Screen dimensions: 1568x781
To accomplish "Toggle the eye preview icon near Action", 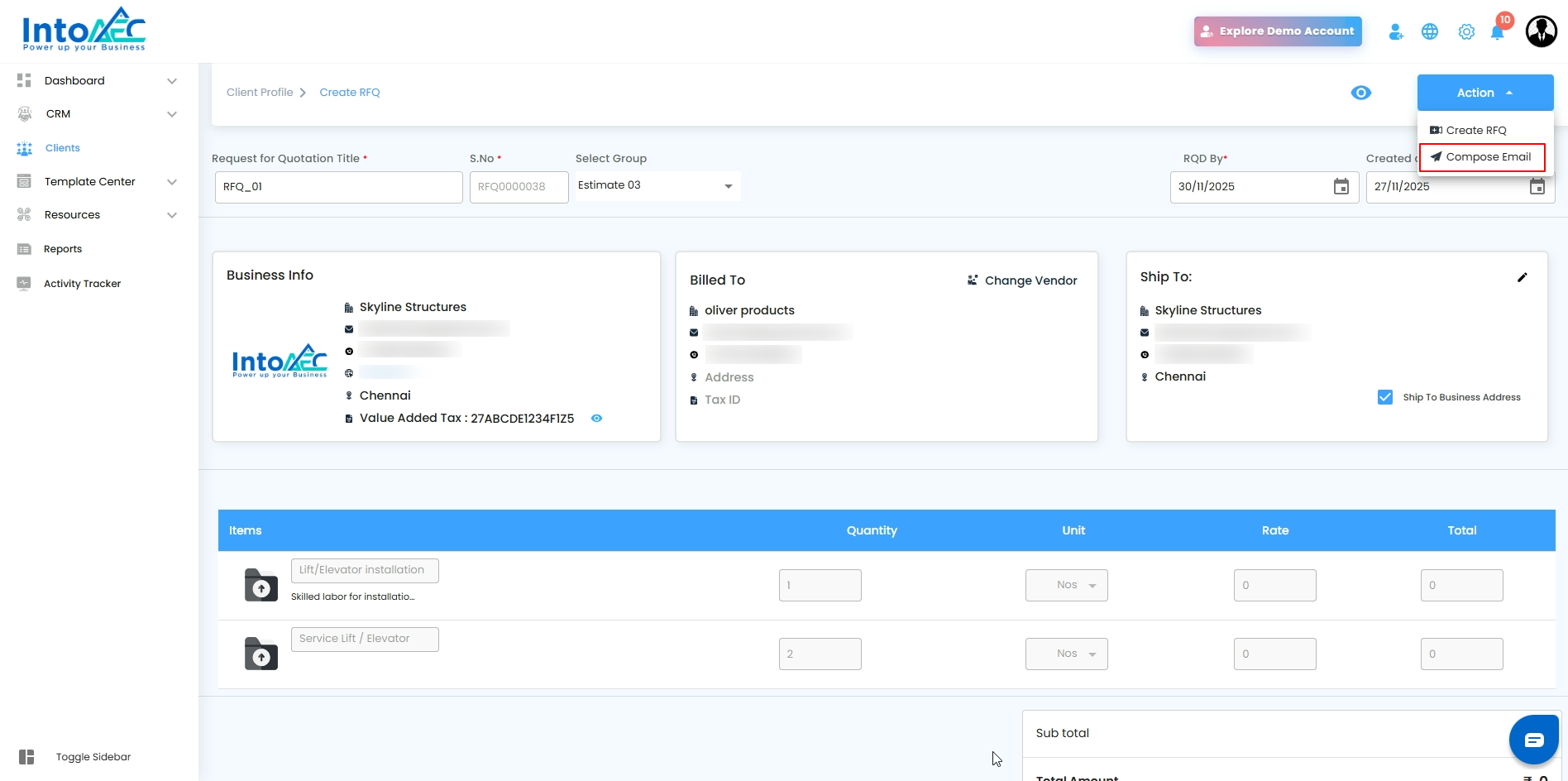I will coord(1360,93).
